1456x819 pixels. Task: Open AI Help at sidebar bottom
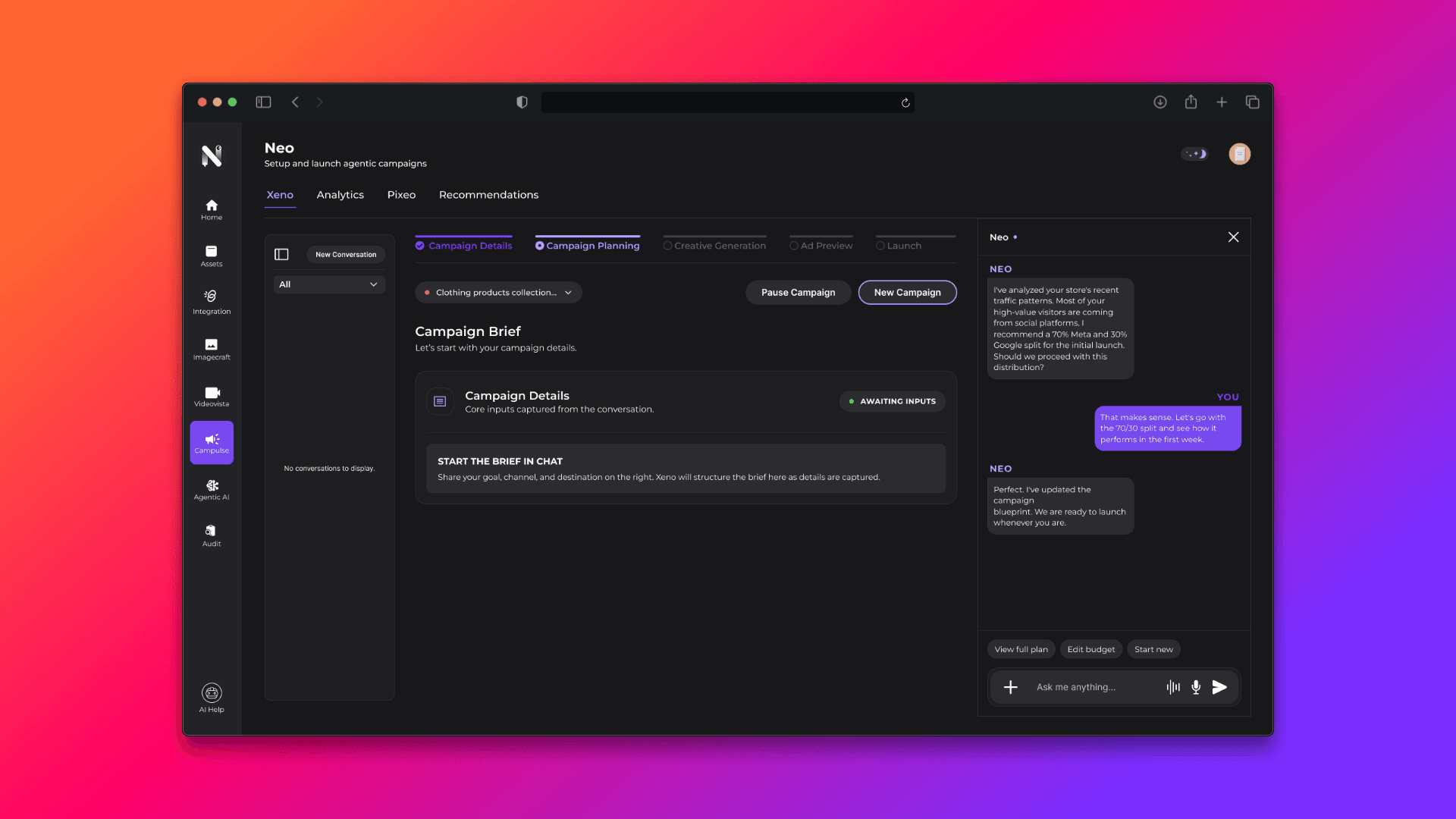212,698
